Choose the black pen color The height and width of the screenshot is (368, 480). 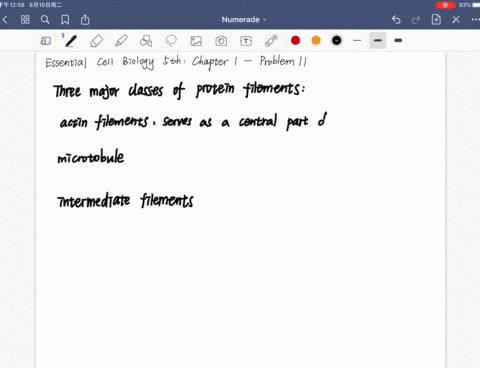(x=337, y=41)
